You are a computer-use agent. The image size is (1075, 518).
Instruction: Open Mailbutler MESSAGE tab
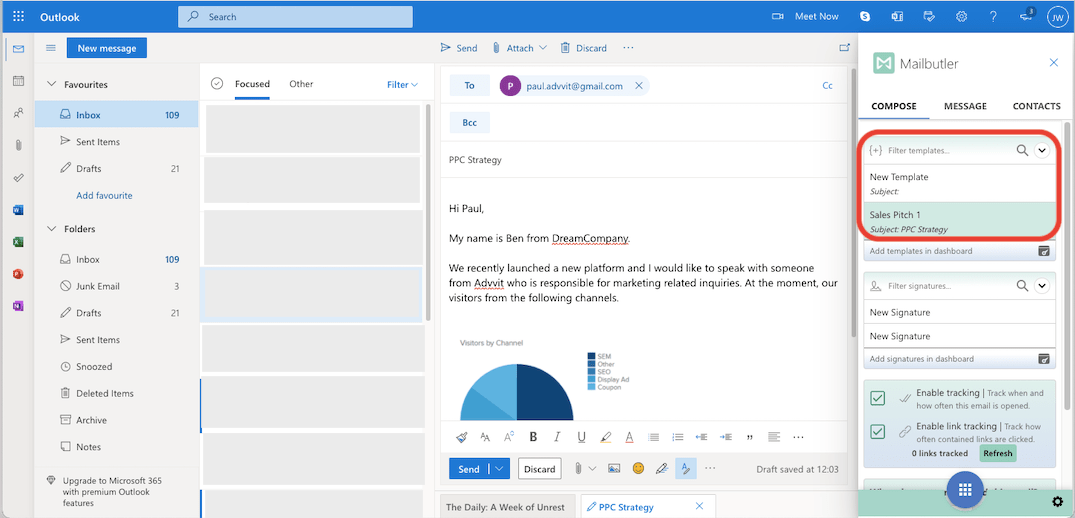click(x=965, y=106)
